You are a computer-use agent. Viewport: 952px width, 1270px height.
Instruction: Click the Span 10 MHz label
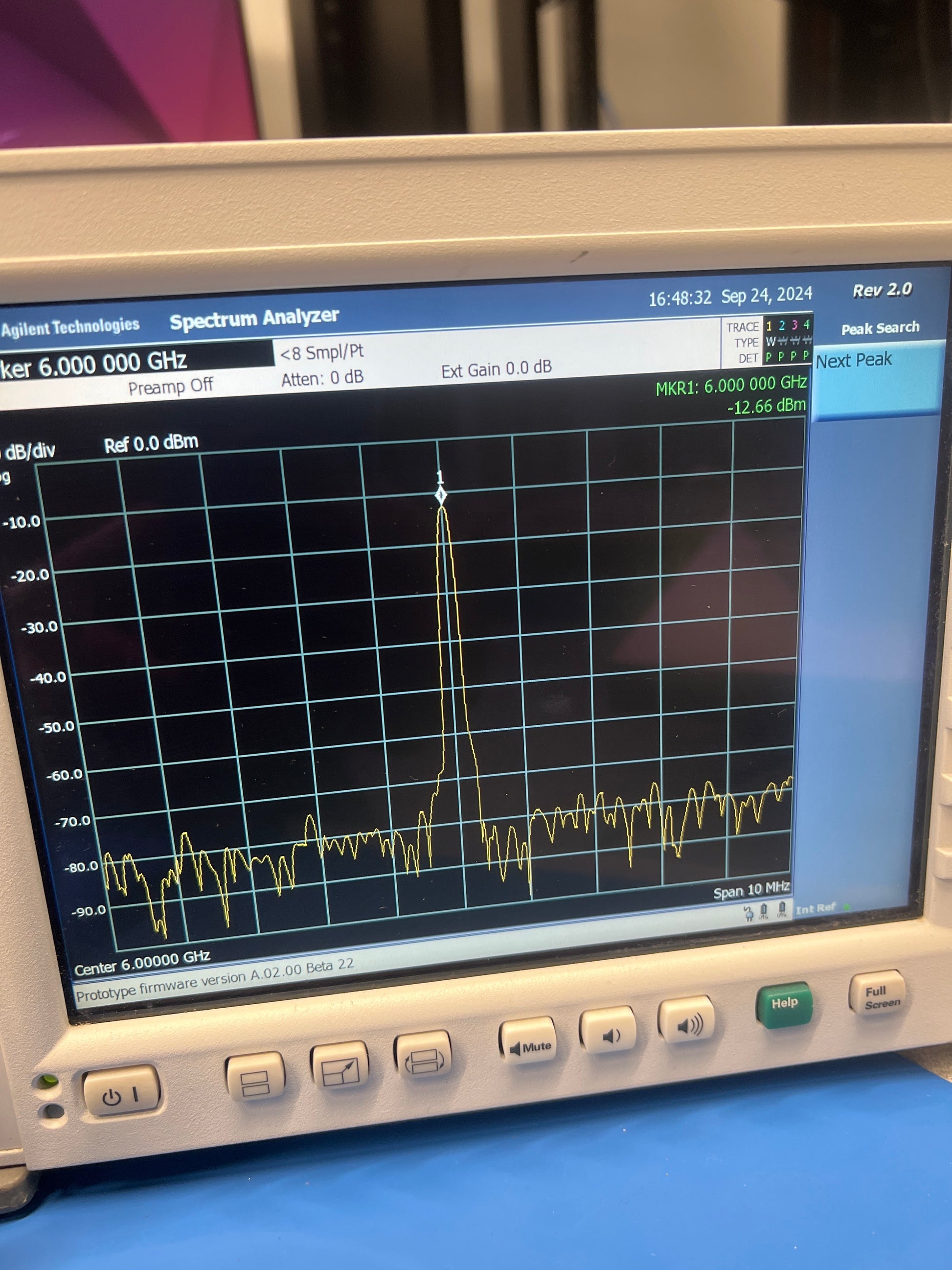[751, 890]
